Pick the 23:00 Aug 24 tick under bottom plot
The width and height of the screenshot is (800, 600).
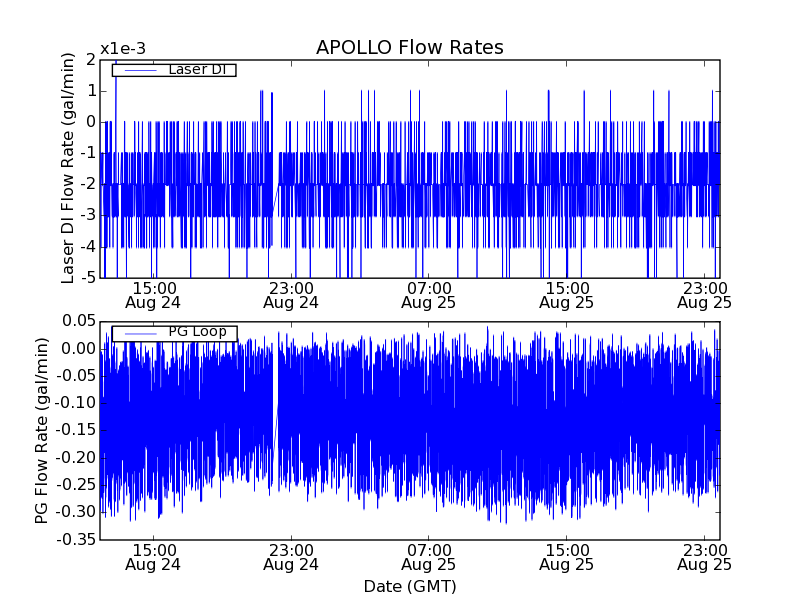point(291,557)
